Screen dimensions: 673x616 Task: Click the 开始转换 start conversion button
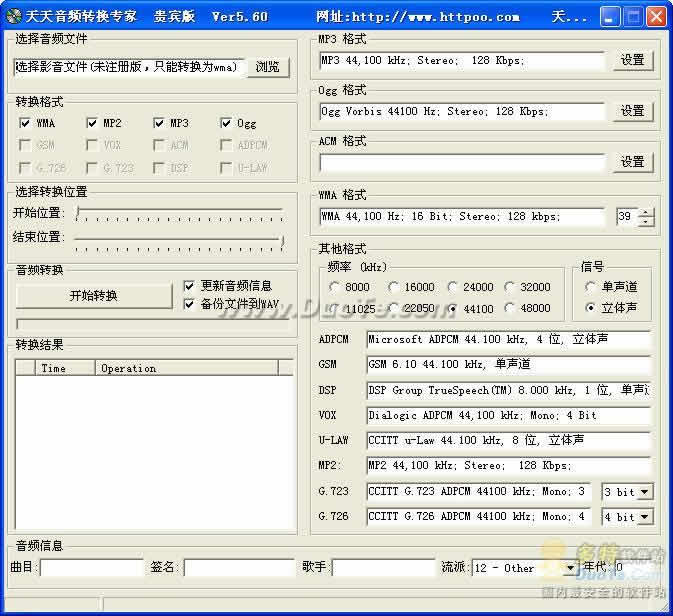94,295
